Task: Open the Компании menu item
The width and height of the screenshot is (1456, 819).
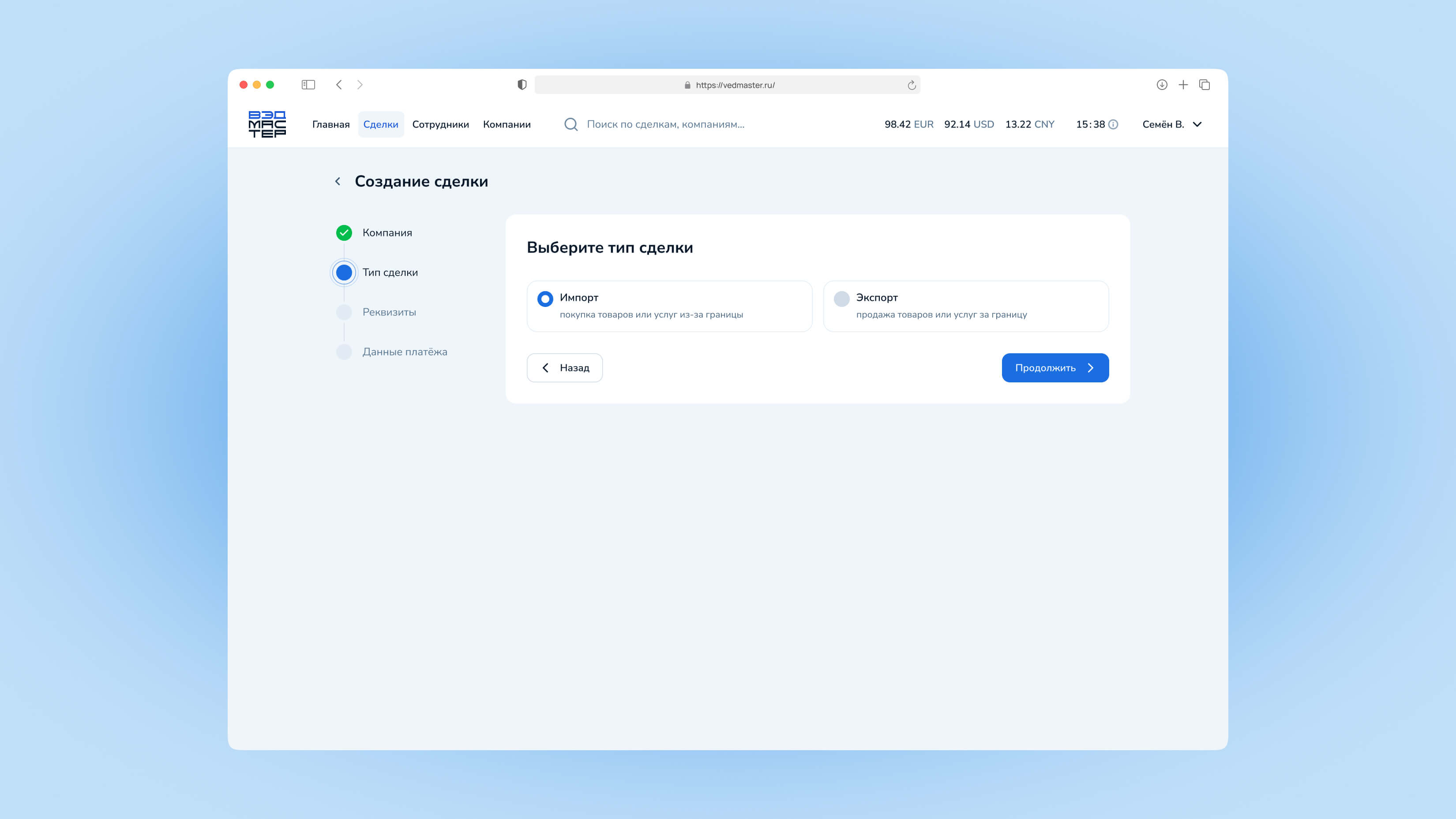Action: (x=507, y=124)
